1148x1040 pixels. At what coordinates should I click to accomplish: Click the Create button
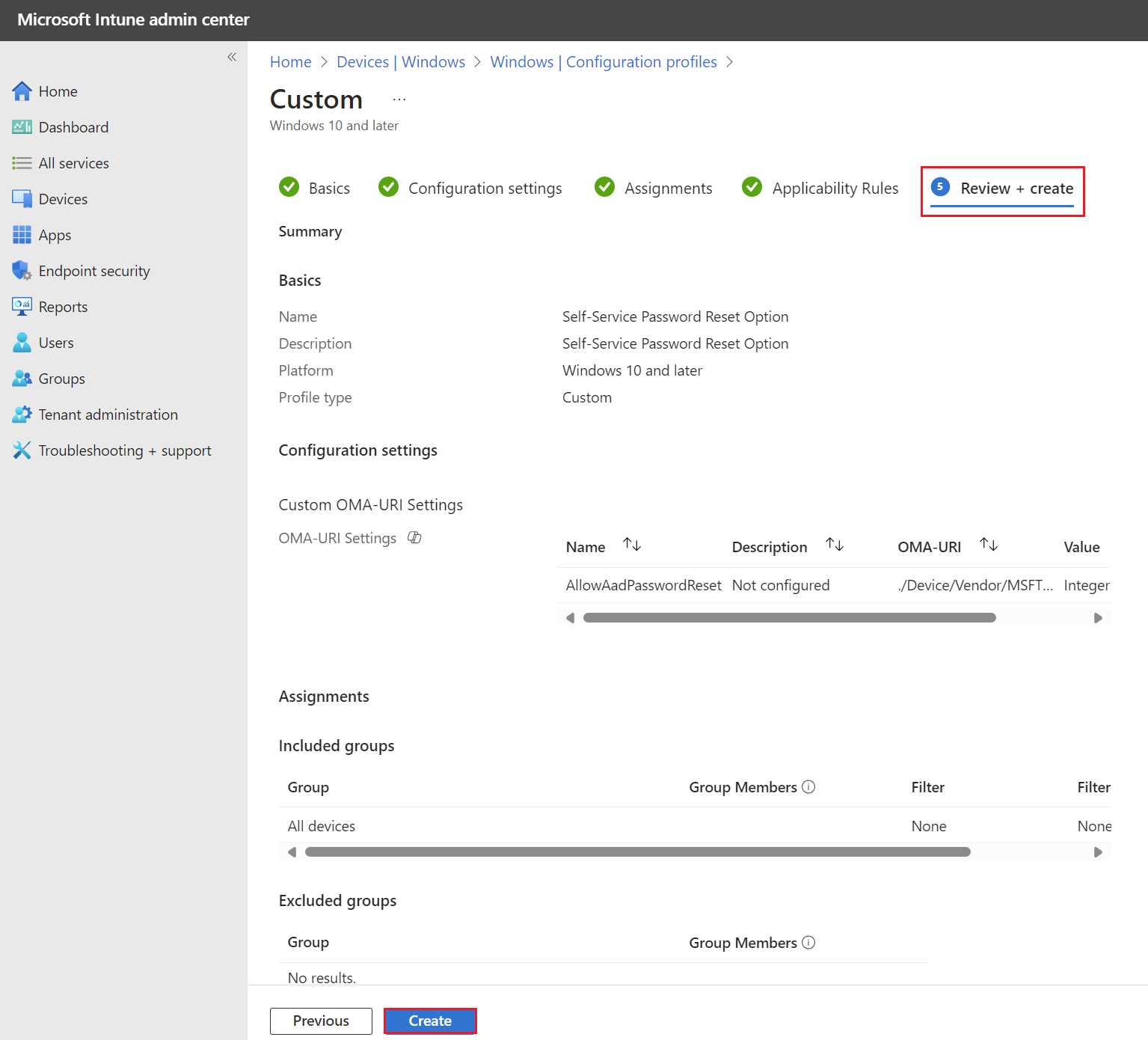pyautogui.click(x=430, y=1021)
